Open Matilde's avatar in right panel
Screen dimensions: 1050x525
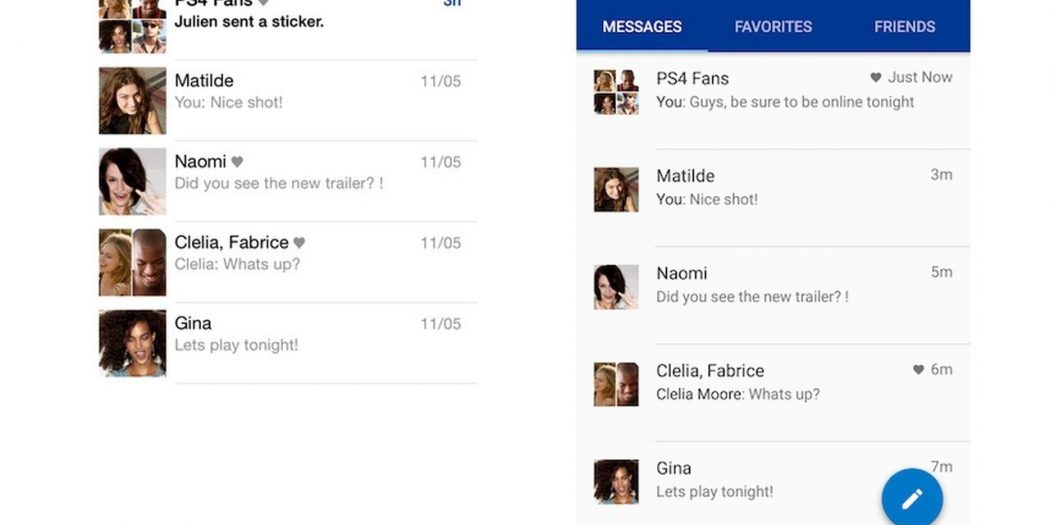[616, 189]
